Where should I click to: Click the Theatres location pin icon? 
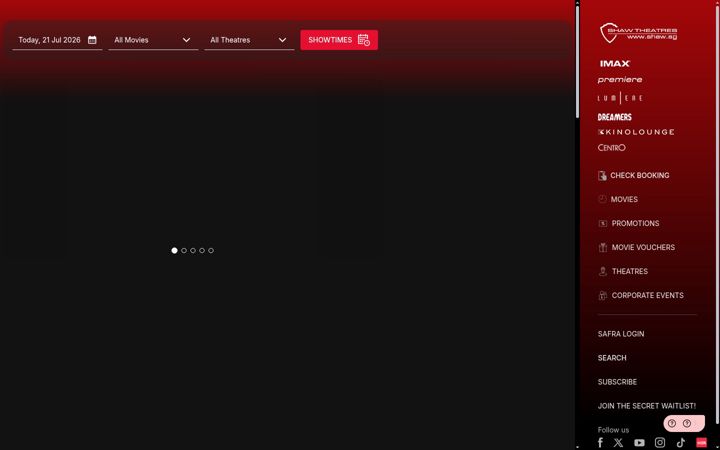tap(603, 271)
